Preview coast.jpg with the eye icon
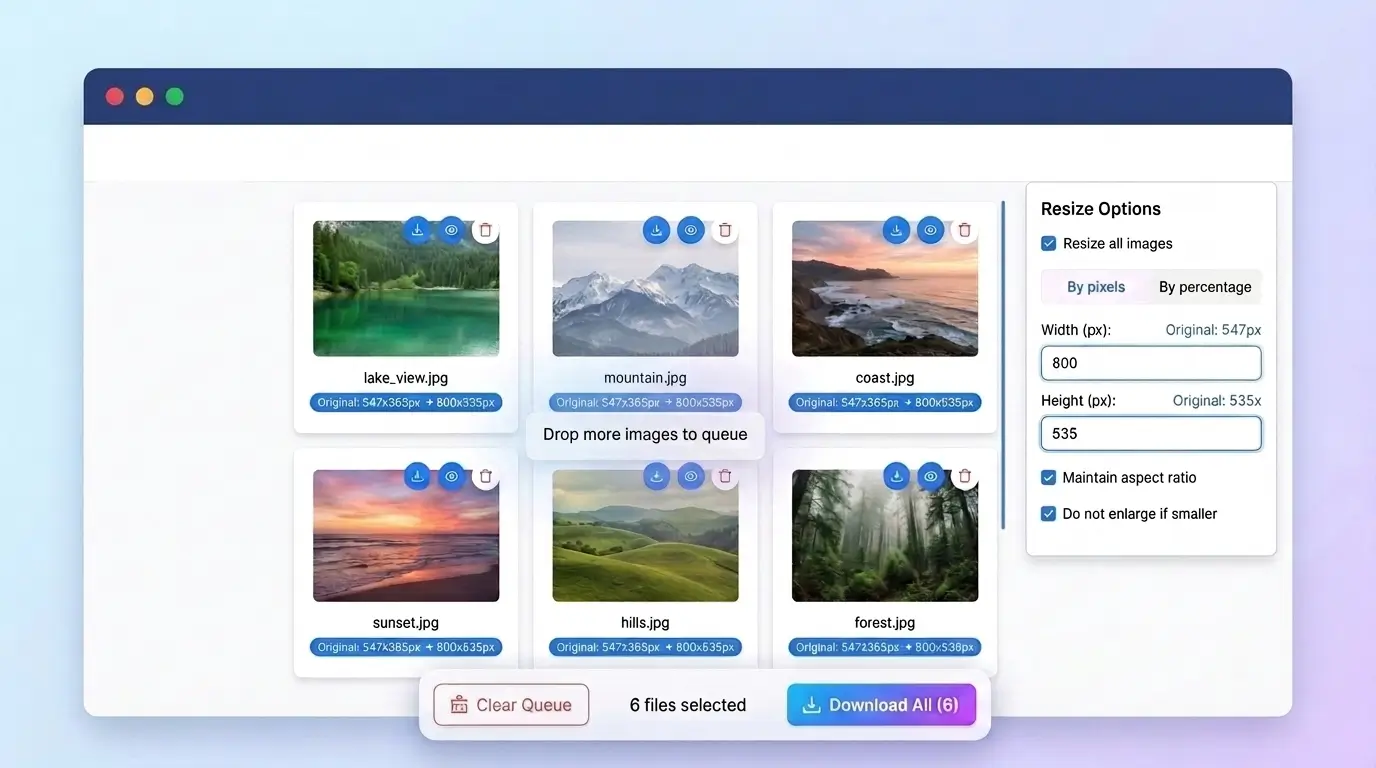The width and height of the screenshot is (1376, 768). pyautogui.click(x=931, y=230)
